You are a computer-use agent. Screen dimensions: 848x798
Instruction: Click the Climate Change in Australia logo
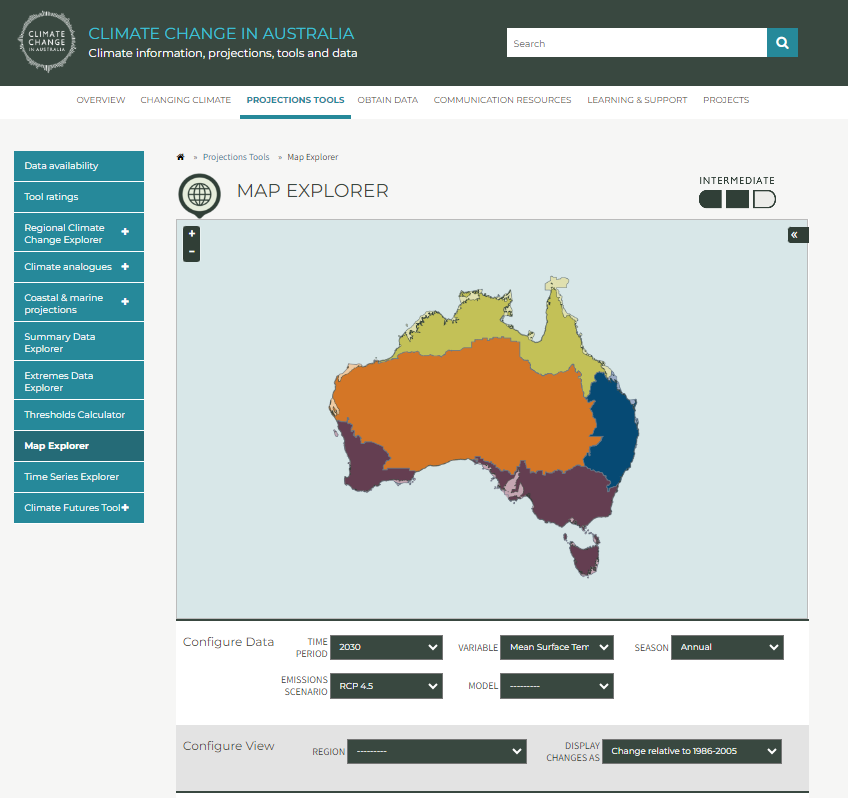pos(46,41)
